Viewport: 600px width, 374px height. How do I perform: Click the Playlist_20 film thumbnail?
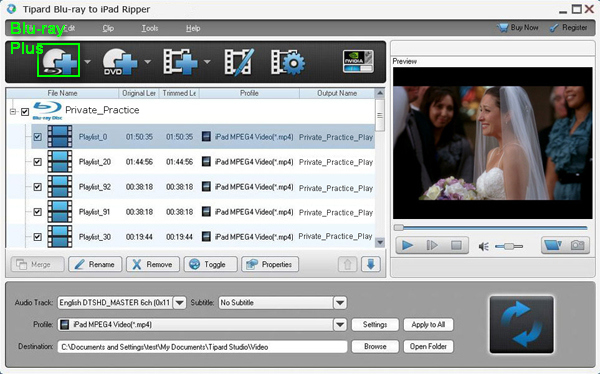click(x=60, y=162)
